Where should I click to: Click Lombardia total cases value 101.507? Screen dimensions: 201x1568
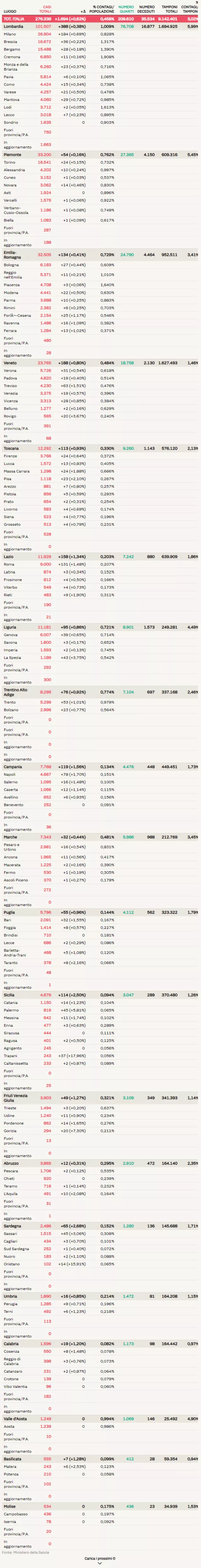(x=43, y=27)
